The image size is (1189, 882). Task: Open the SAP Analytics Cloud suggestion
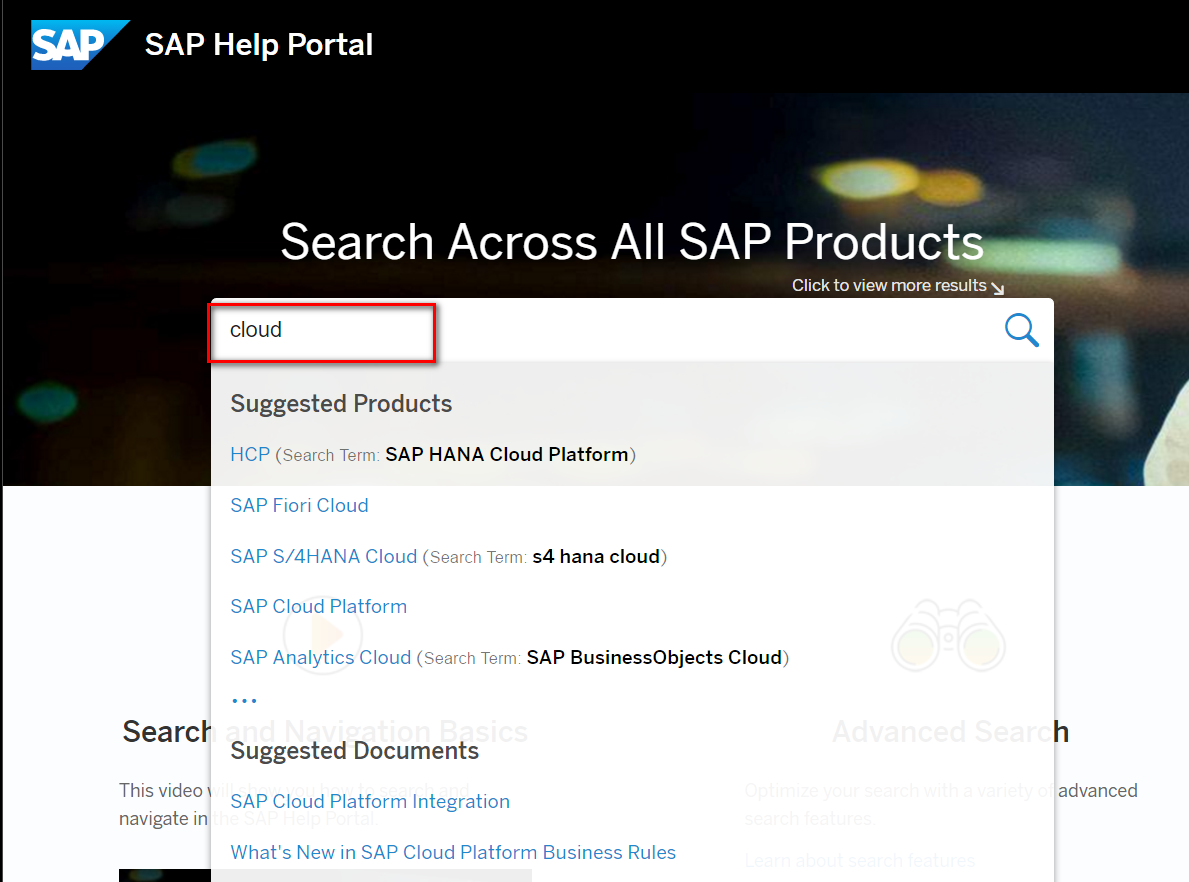(x=321, y=658)
